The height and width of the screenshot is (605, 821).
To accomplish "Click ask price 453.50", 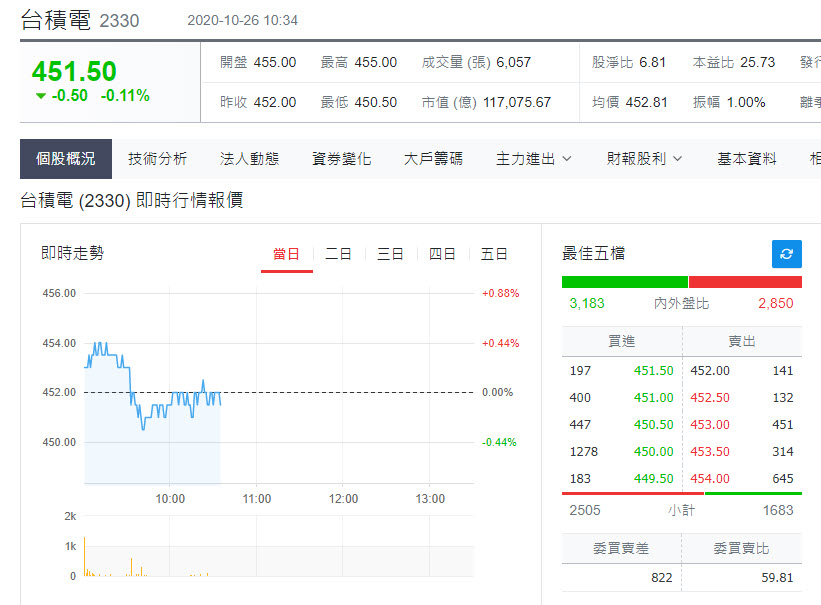I will coord(710,452).
